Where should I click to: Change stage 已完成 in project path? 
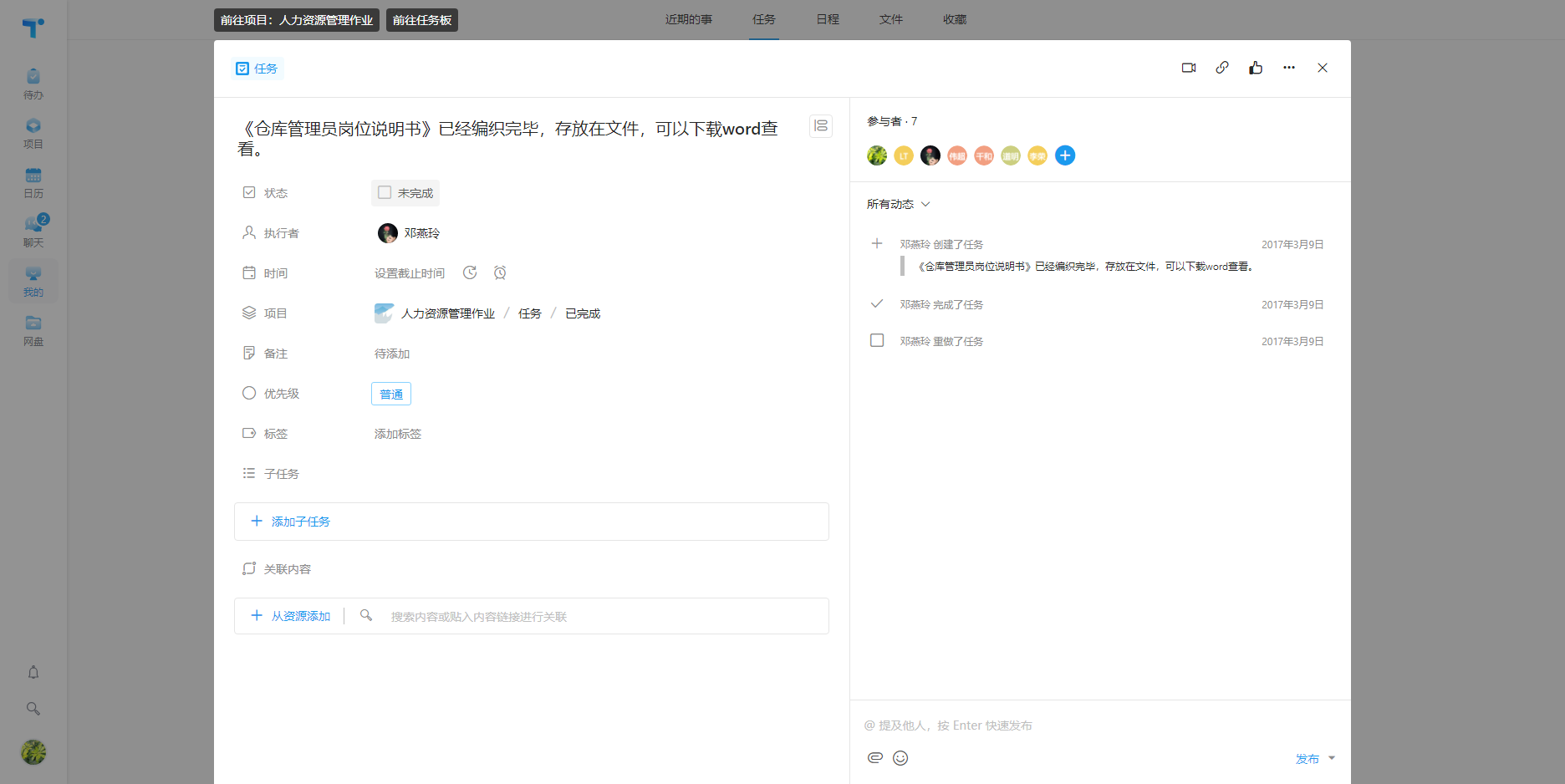coord(583,313)
